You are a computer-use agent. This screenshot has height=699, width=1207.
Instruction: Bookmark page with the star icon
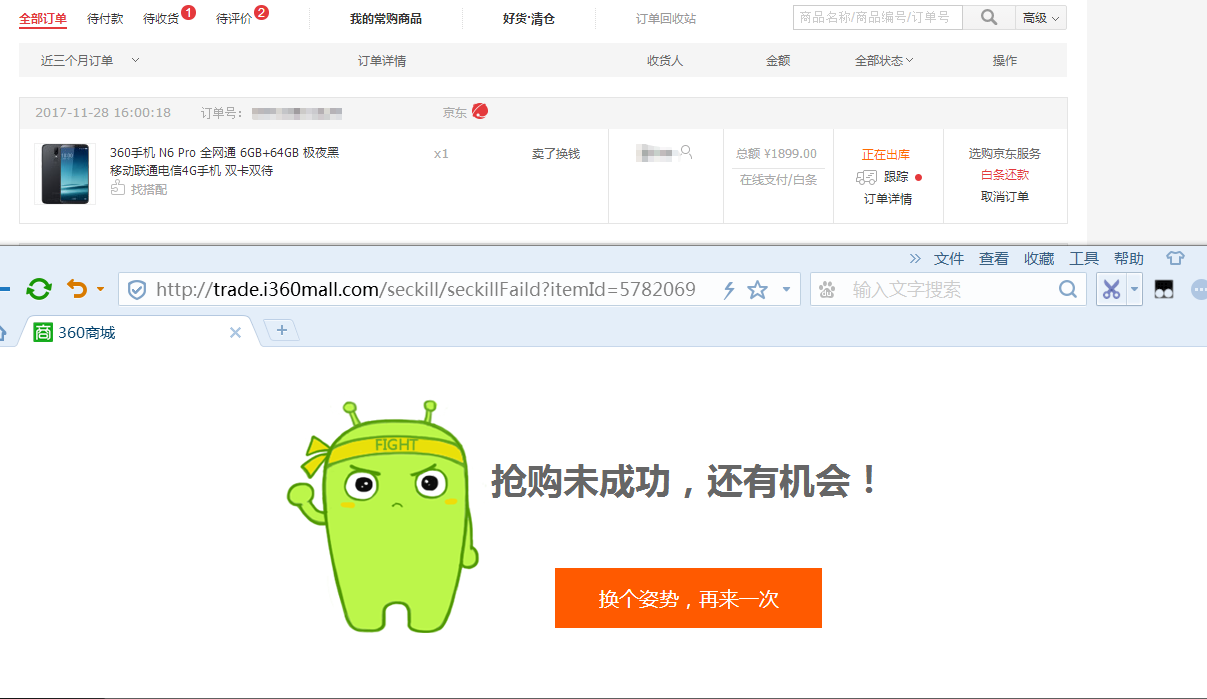pyautogui.click(x=757, y=290)
